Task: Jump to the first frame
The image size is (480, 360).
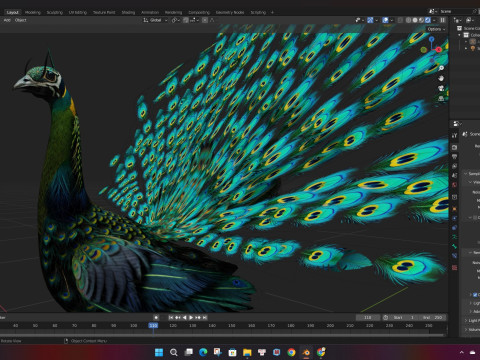Action: click(171, 317)
